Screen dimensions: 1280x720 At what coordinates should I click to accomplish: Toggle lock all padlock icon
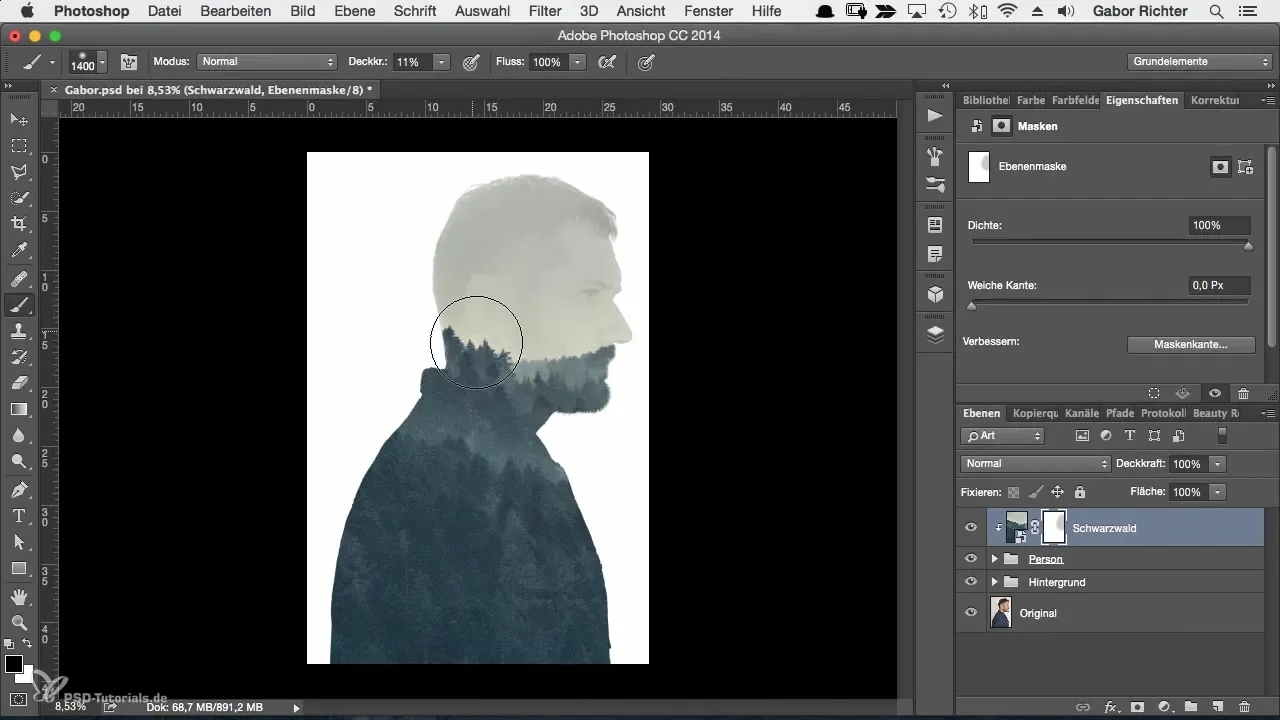[x=1080, y=492]
